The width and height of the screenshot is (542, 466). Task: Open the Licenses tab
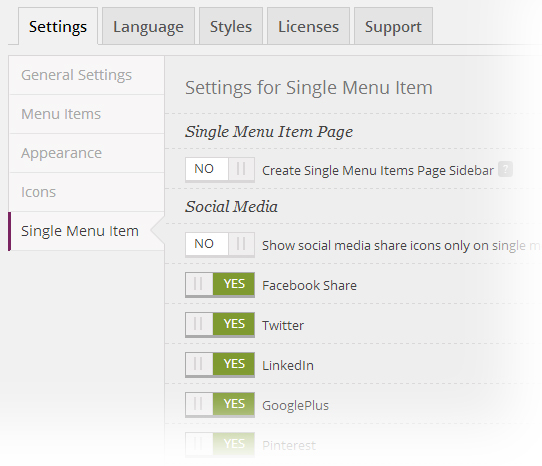pos(308,26)
